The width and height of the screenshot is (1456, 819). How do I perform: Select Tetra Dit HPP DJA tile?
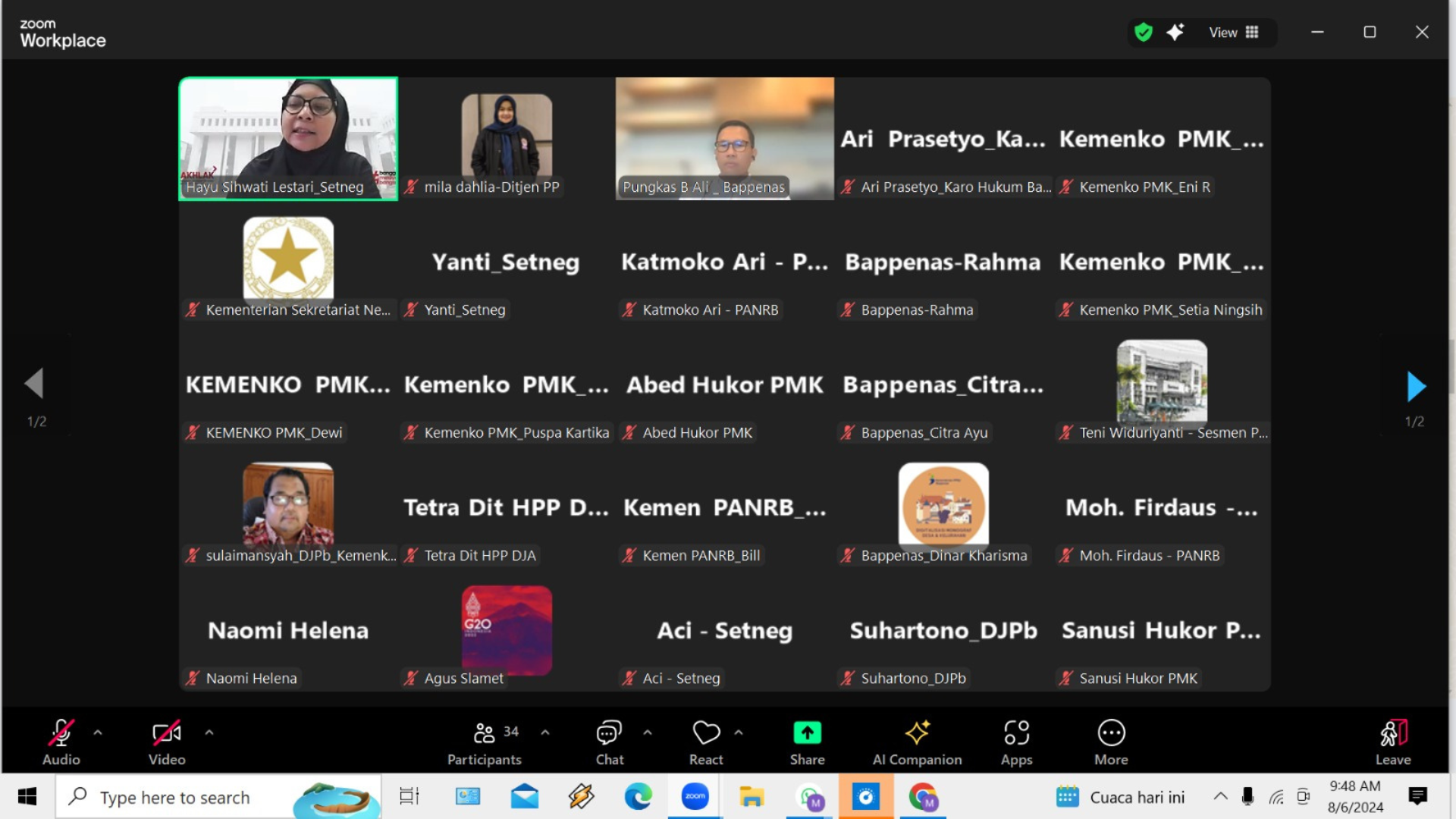tap(507, 507)
